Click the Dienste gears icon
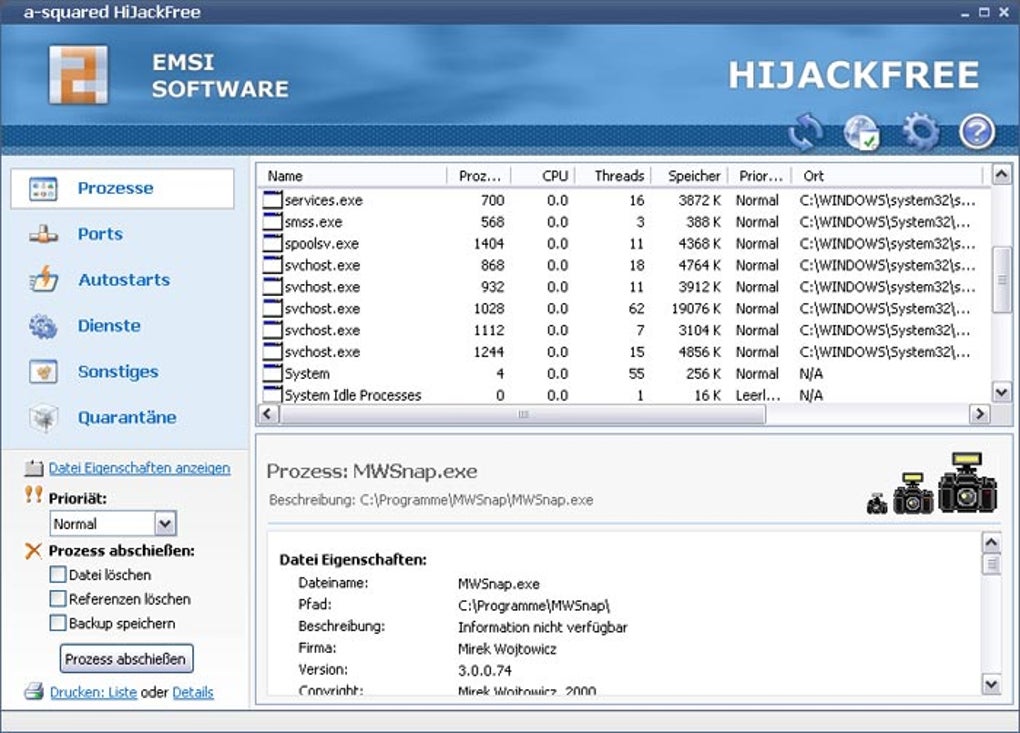The image size is (1020, 733). 44,326
